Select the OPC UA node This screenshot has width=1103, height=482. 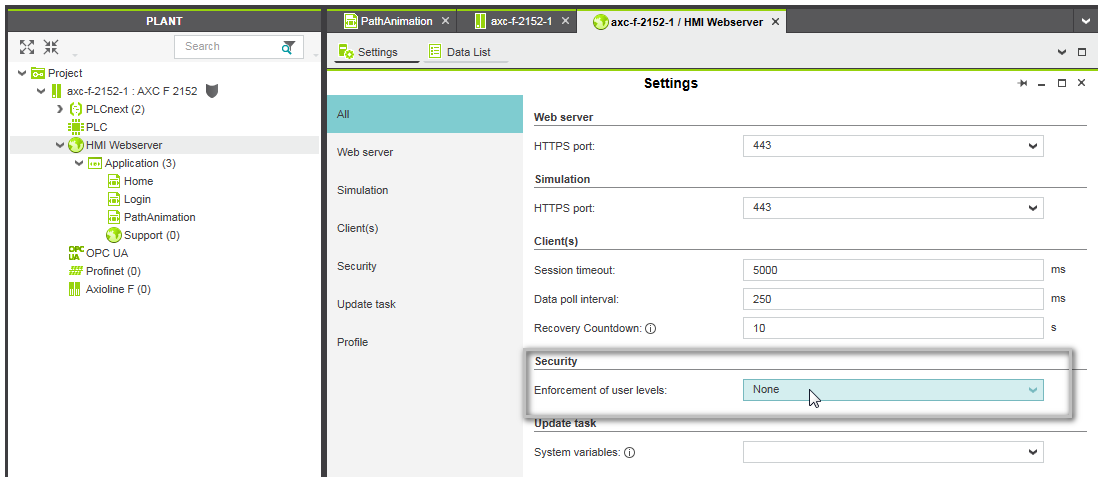point(106,253)
